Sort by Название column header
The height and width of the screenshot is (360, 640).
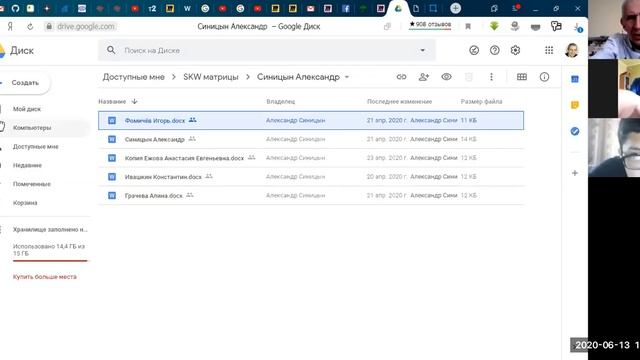pos(112,102)
